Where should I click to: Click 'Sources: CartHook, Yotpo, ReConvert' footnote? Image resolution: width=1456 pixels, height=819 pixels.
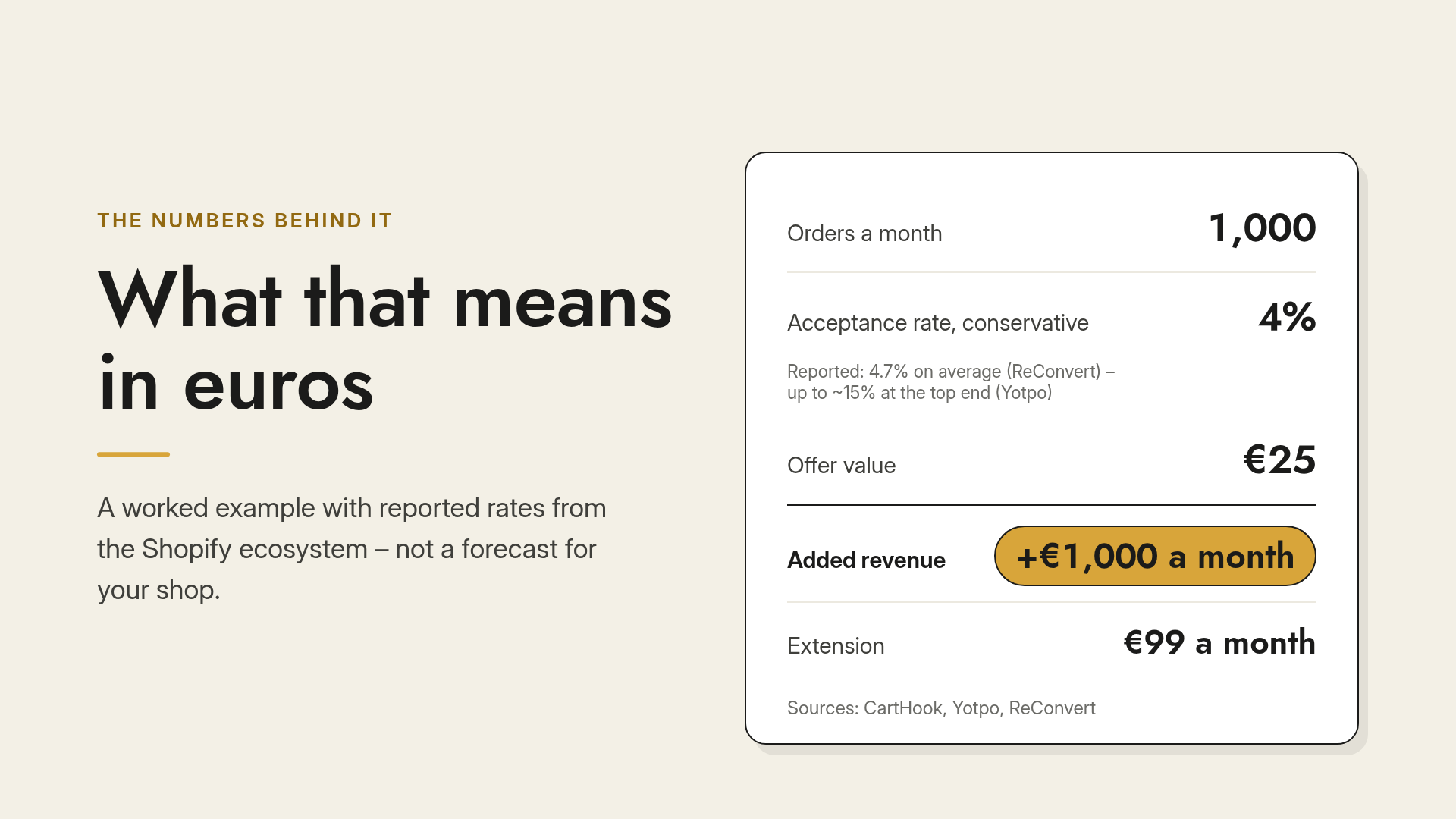tap(941, 708)
